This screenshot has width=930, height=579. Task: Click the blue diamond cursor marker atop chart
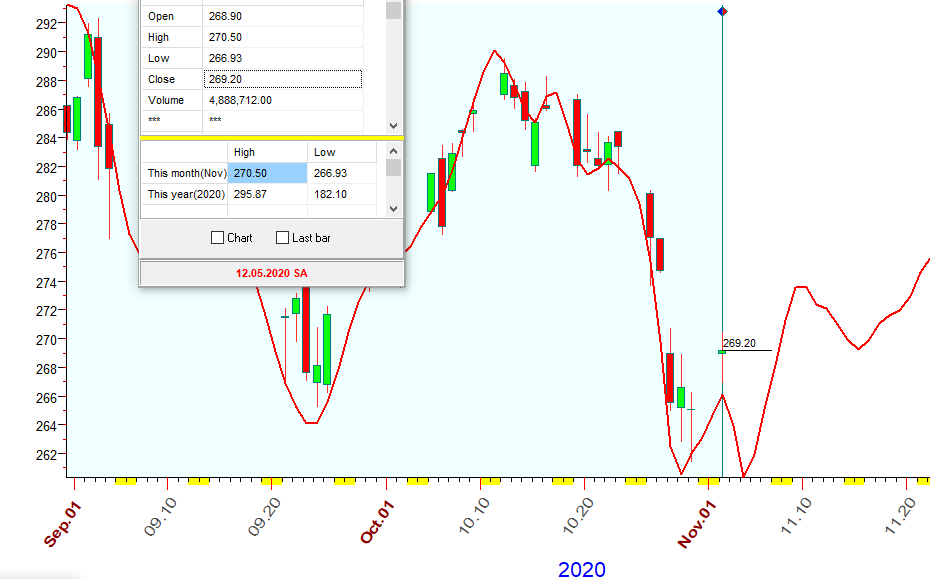(x=722, y=11)
